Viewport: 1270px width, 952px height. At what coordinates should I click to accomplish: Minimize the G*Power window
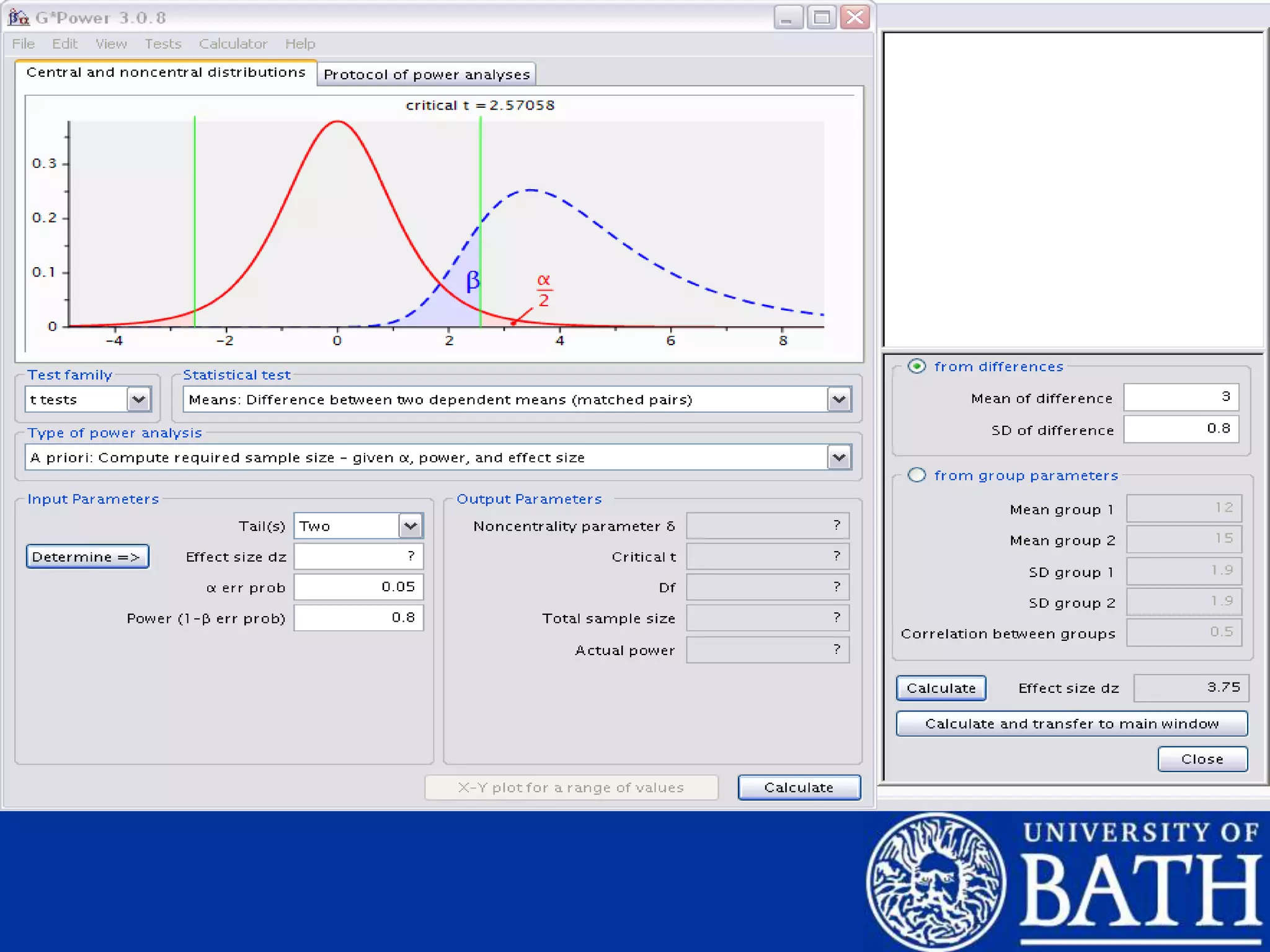788,17
